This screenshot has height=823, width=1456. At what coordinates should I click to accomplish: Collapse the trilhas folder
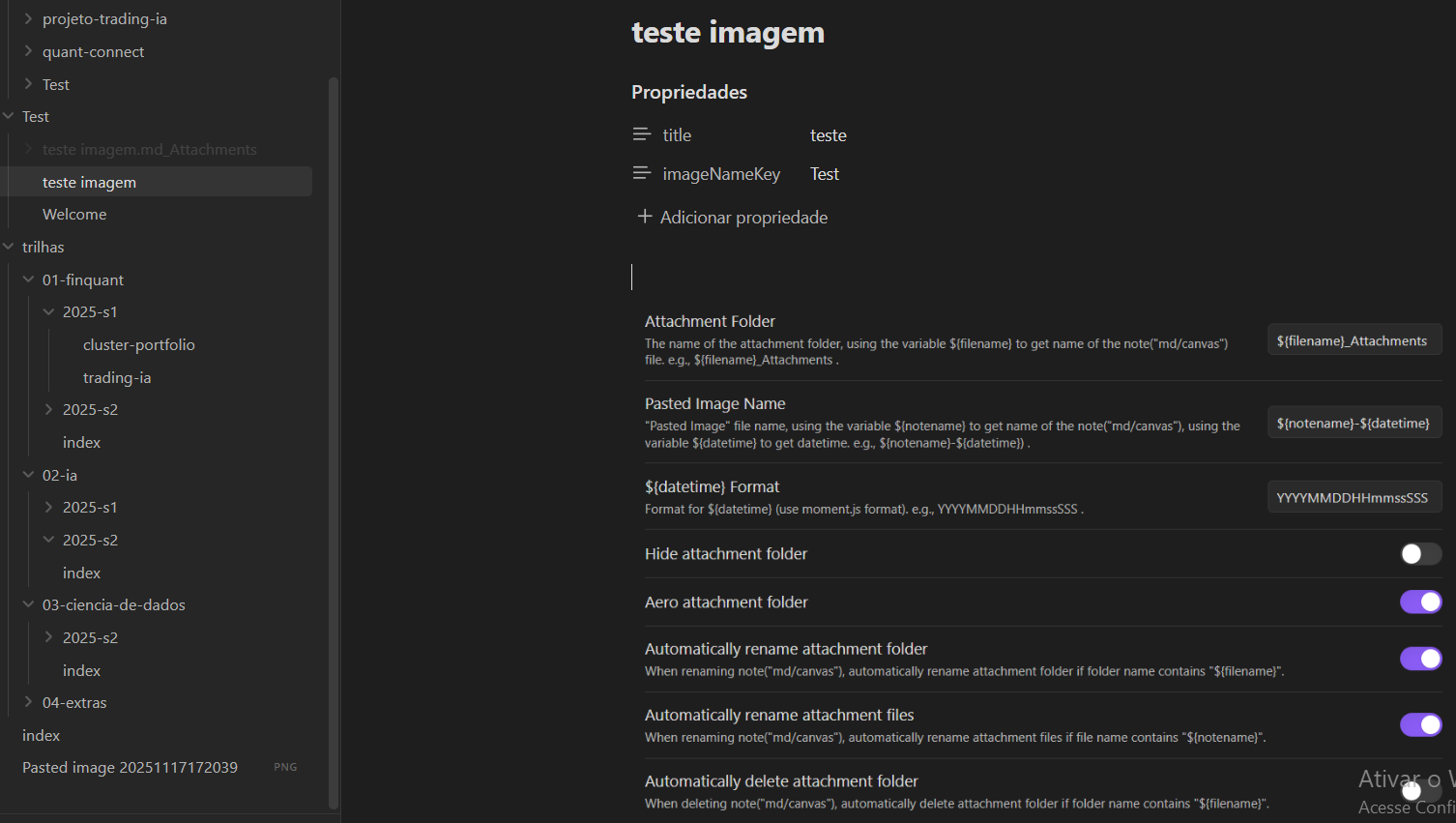point(9,248)
